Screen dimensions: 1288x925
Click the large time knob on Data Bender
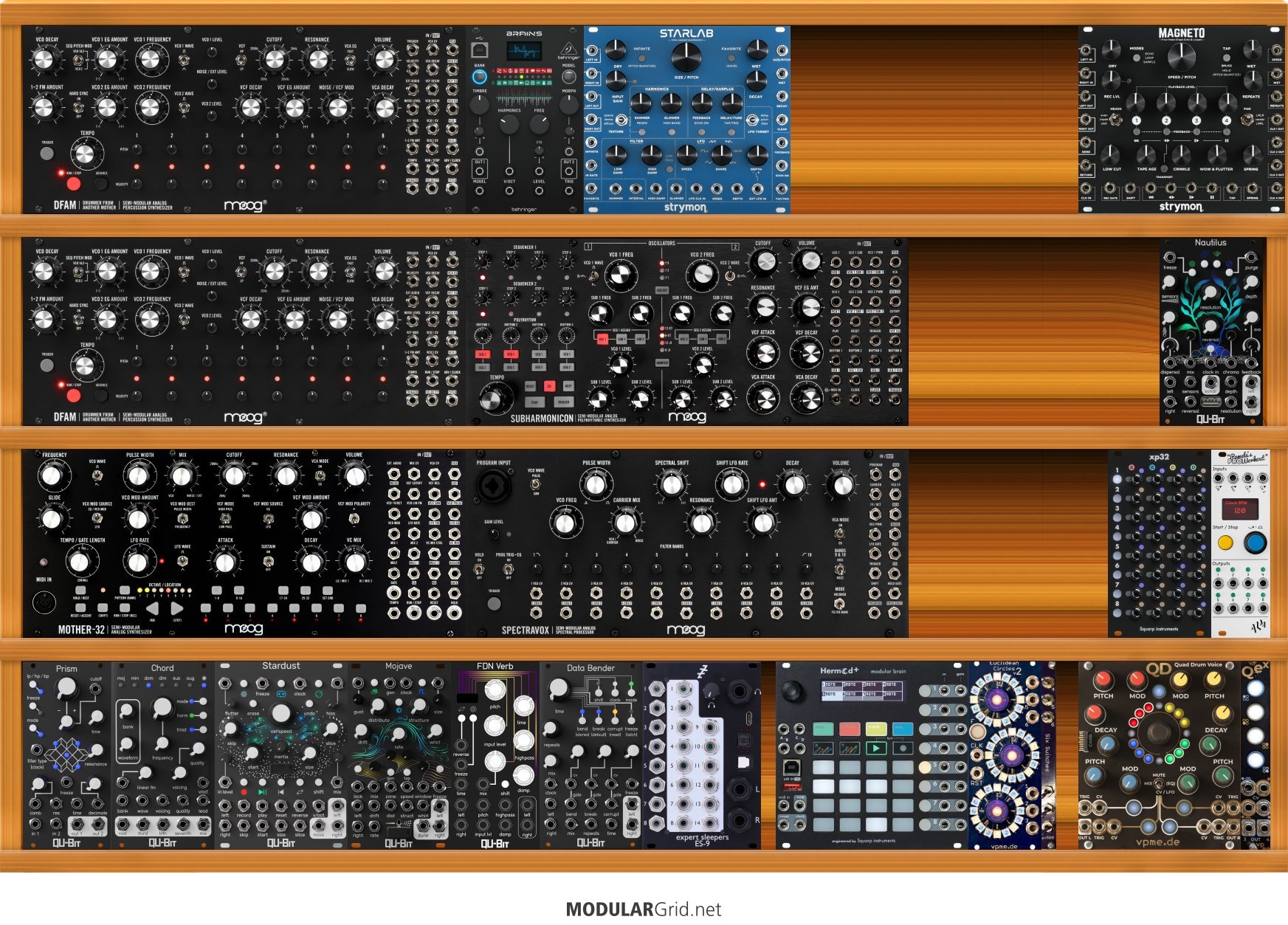click(559, 689)
